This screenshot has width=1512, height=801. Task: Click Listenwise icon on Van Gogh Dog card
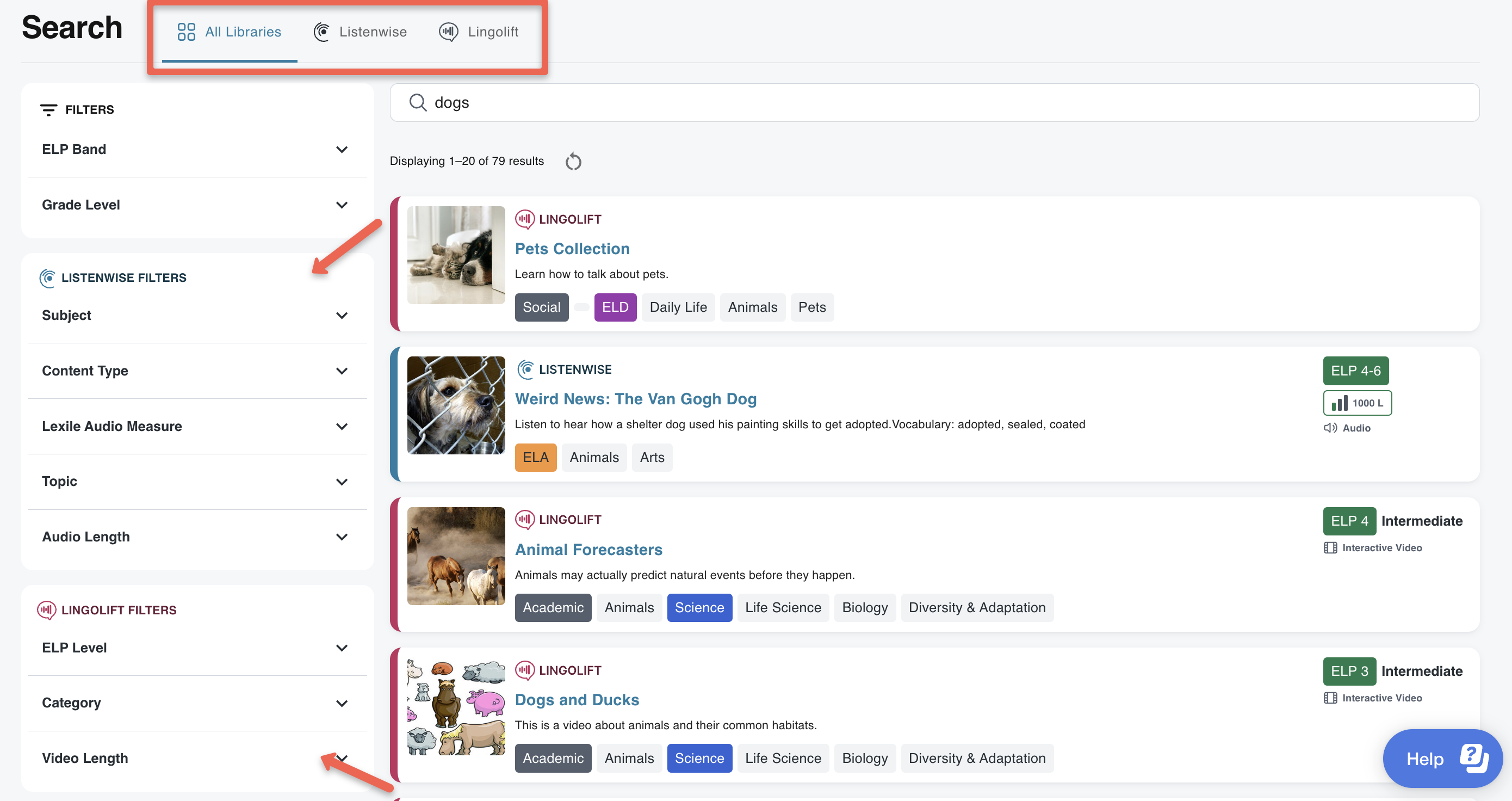click(x=525, y=369)
